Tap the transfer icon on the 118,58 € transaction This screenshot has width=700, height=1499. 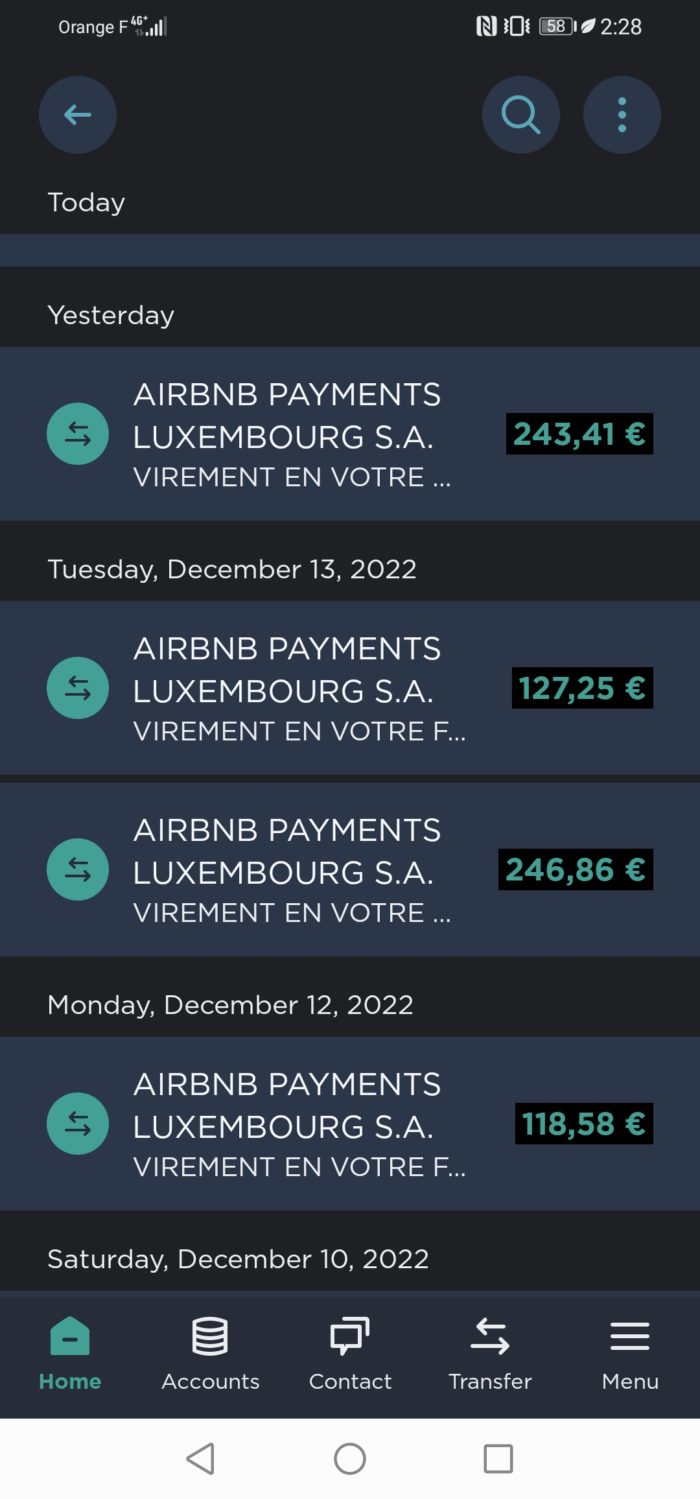coord(78,1124)
